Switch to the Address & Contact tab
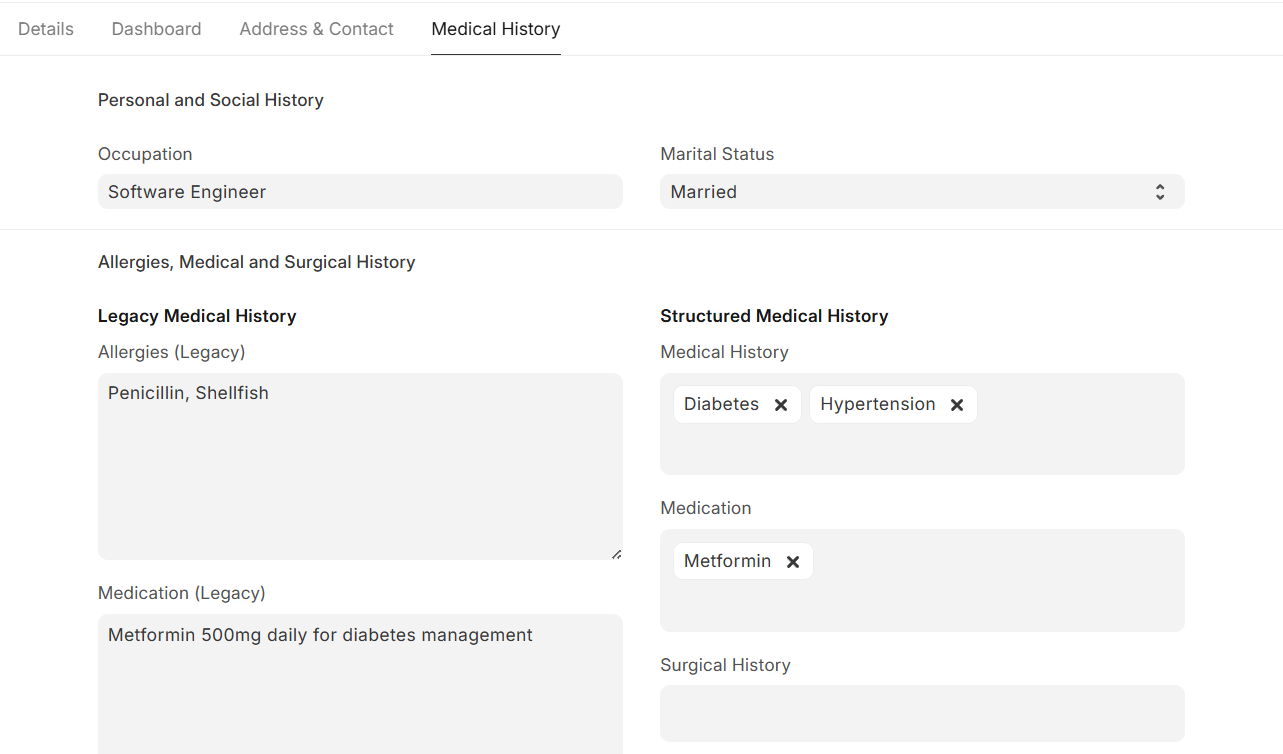 (x=316, y=29)
